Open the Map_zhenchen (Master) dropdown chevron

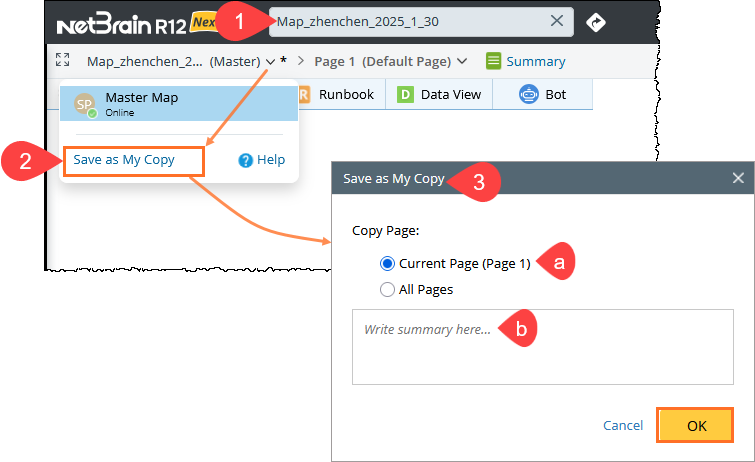point(271,62)
